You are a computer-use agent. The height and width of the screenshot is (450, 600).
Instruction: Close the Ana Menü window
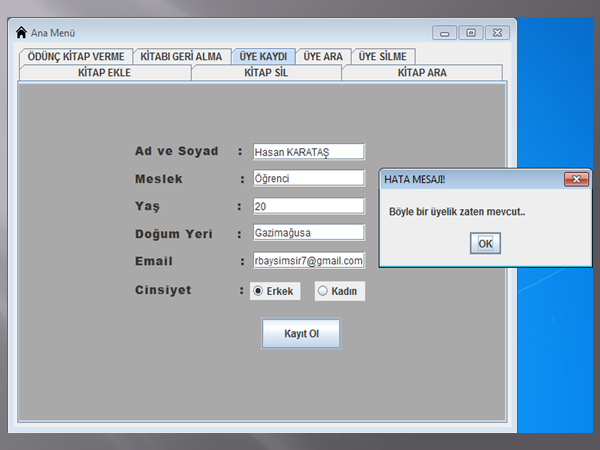click(x=497, y=33)
